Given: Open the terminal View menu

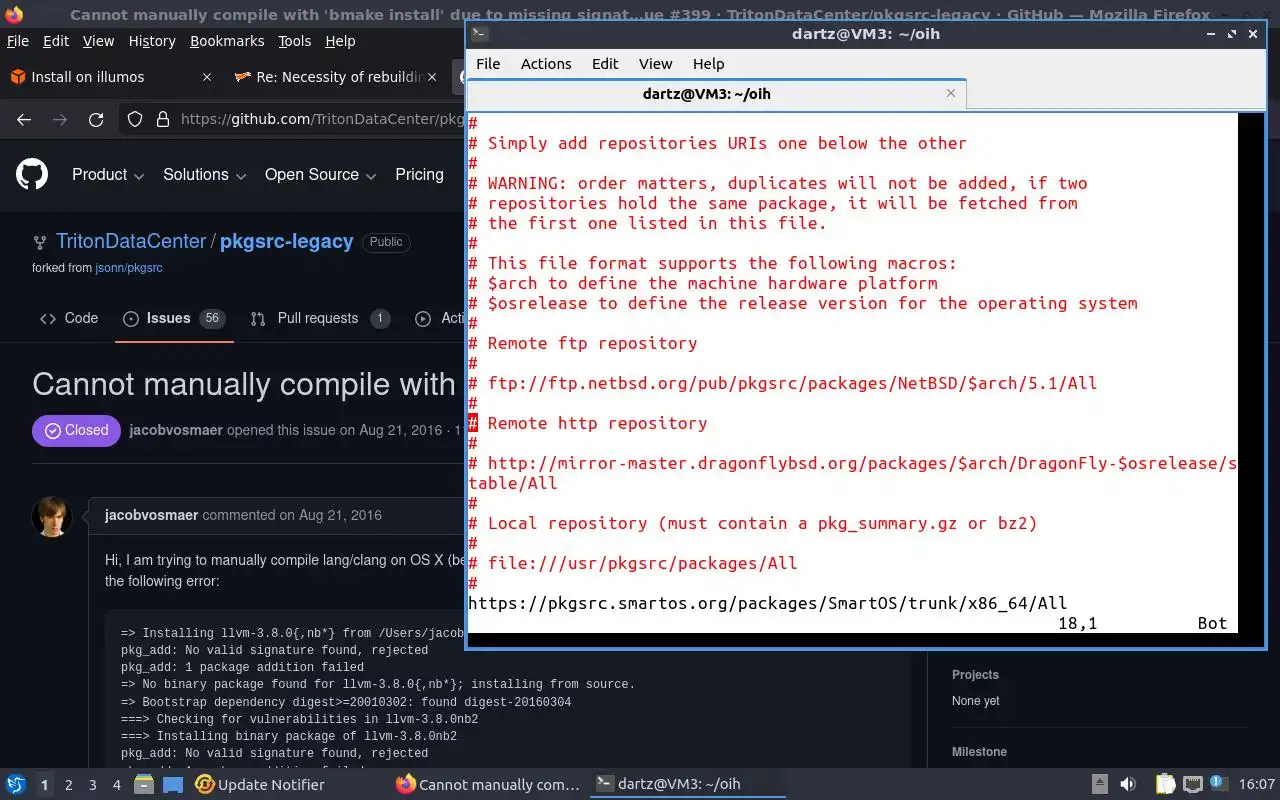Looking at the screenshot, I should pos(655,63).
